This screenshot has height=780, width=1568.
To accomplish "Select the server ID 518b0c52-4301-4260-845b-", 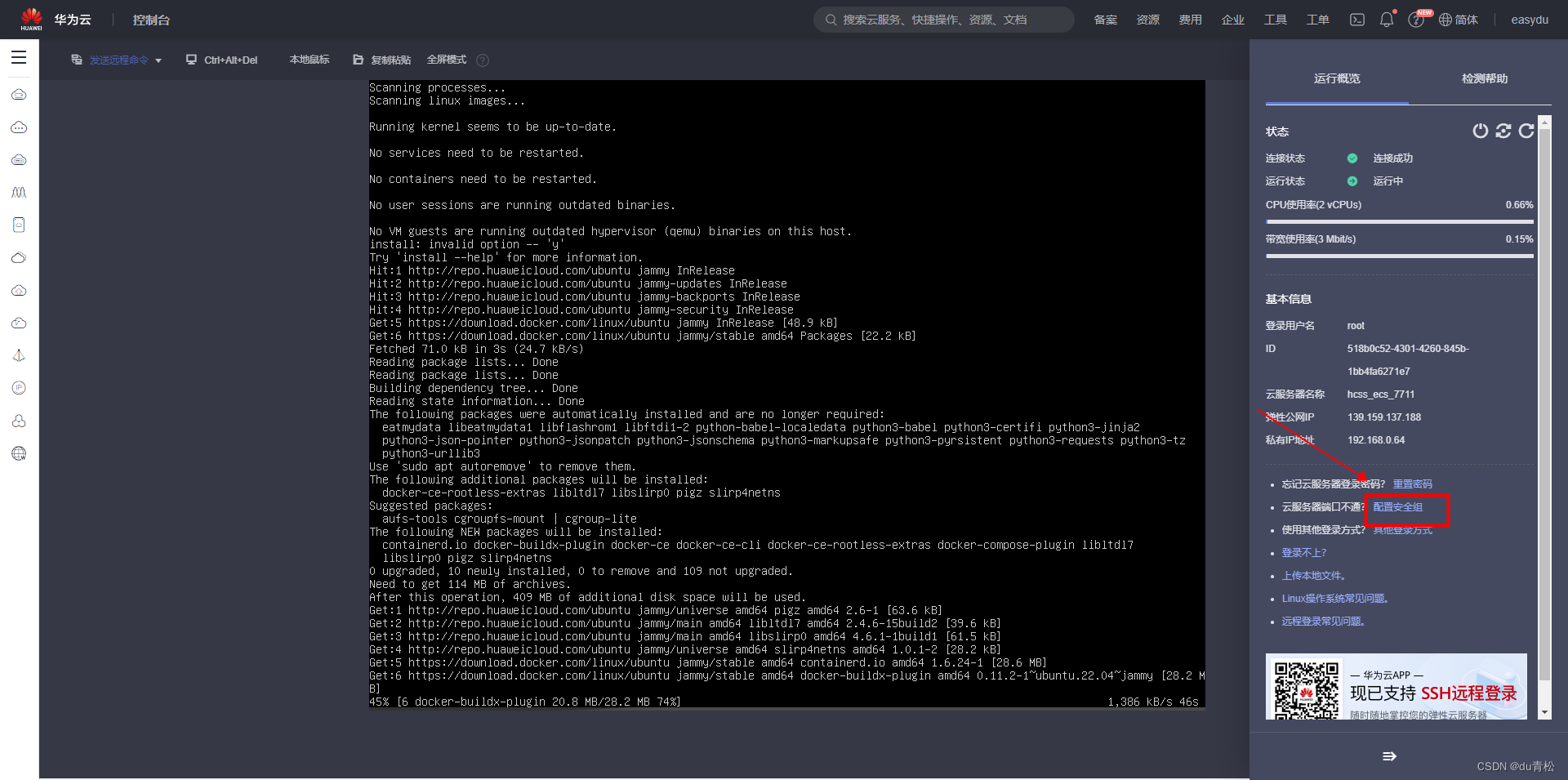I will coord(1408,349).
